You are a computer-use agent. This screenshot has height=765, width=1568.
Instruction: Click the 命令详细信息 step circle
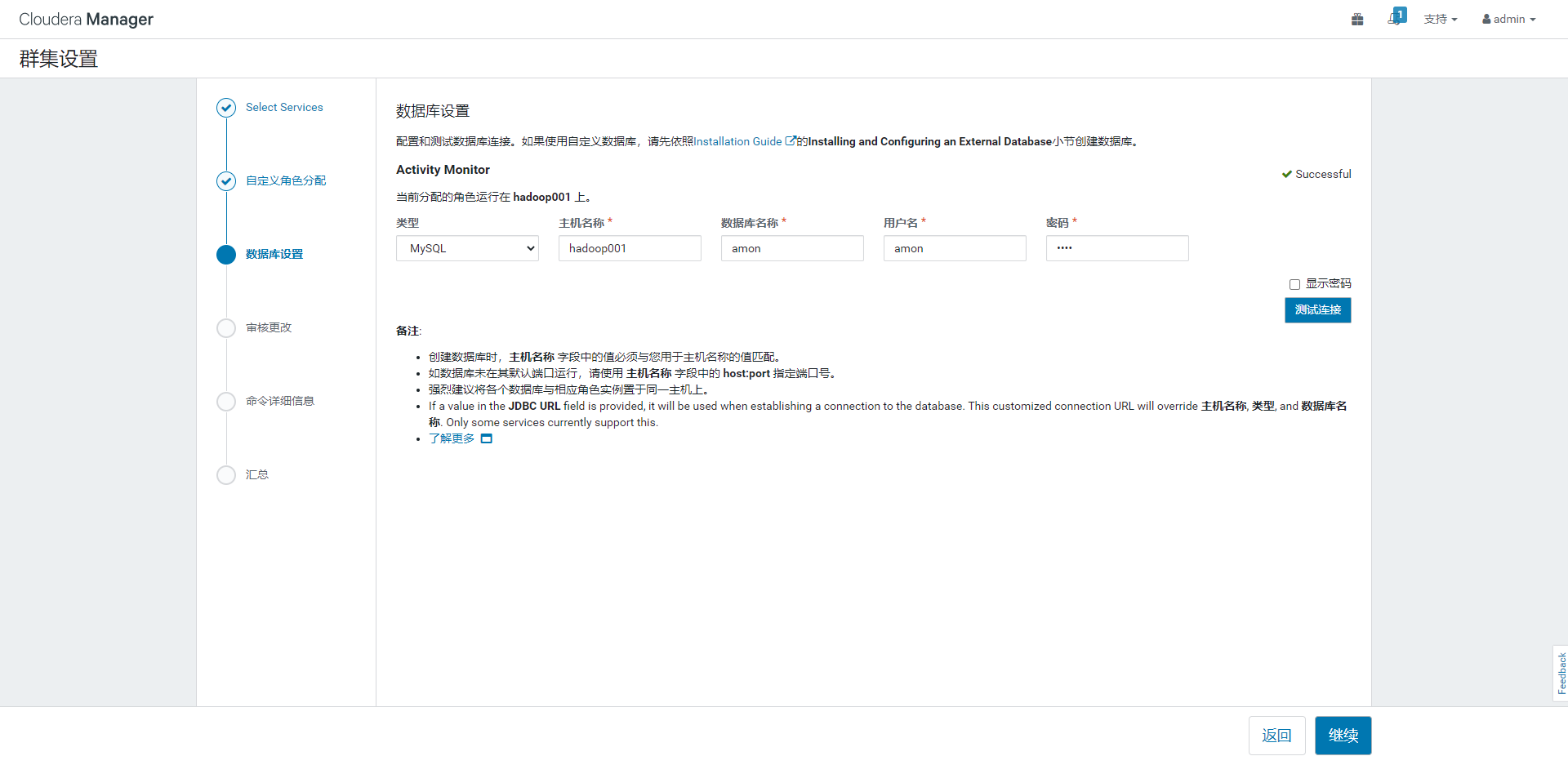click(x=226, y=402)
